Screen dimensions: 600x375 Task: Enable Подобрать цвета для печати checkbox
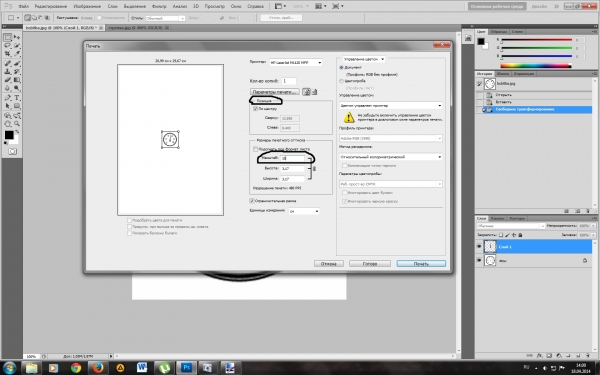coord(129,220)
